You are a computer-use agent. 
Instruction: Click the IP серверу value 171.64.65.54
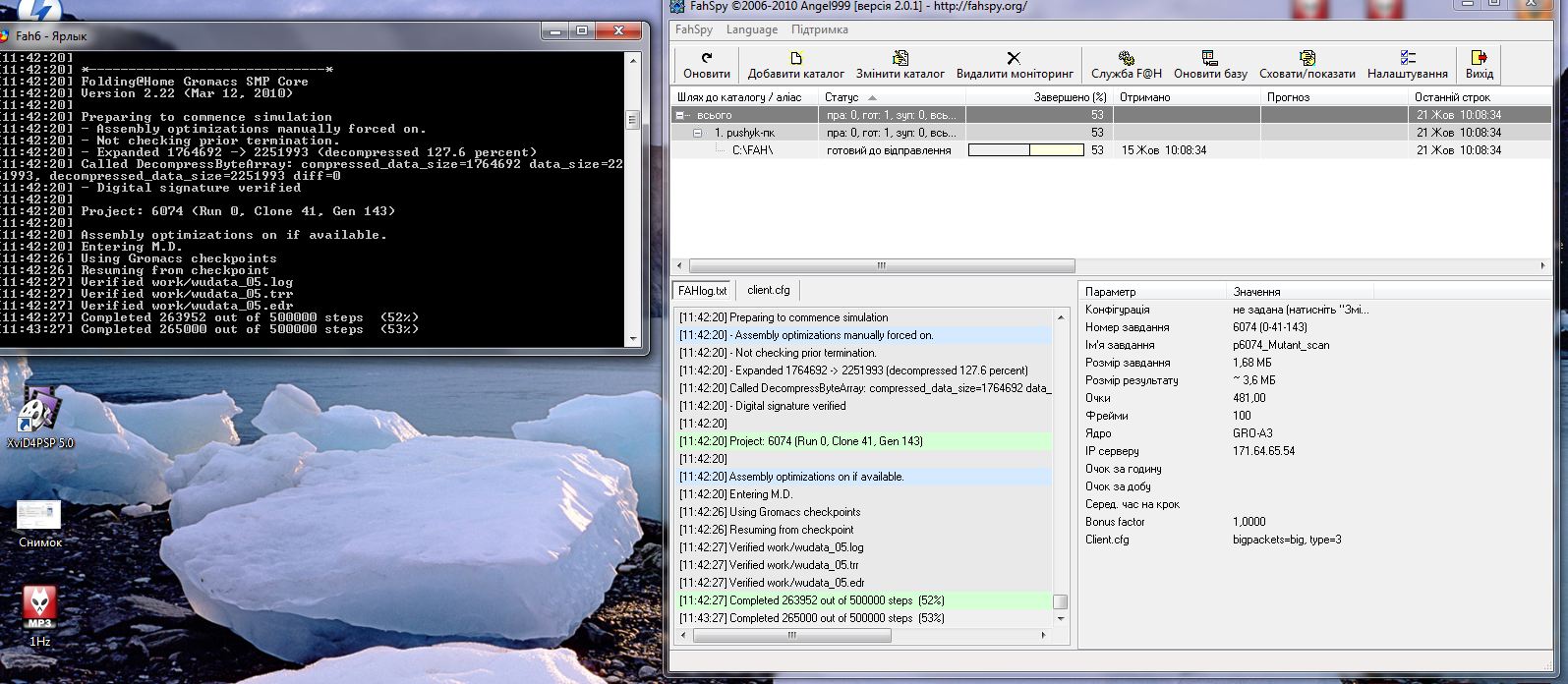pos(1263,451)
